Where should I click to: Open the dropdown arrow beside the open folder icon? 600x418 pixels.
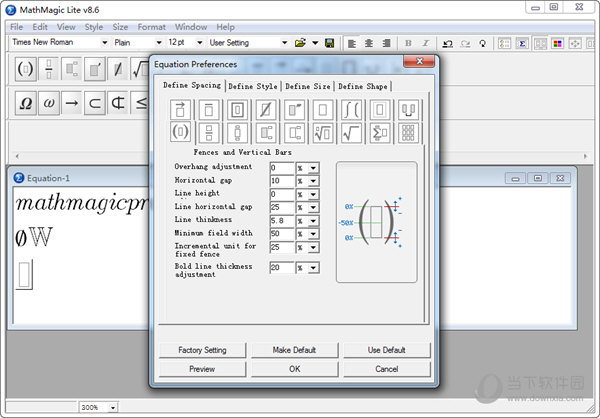[315, 43]
